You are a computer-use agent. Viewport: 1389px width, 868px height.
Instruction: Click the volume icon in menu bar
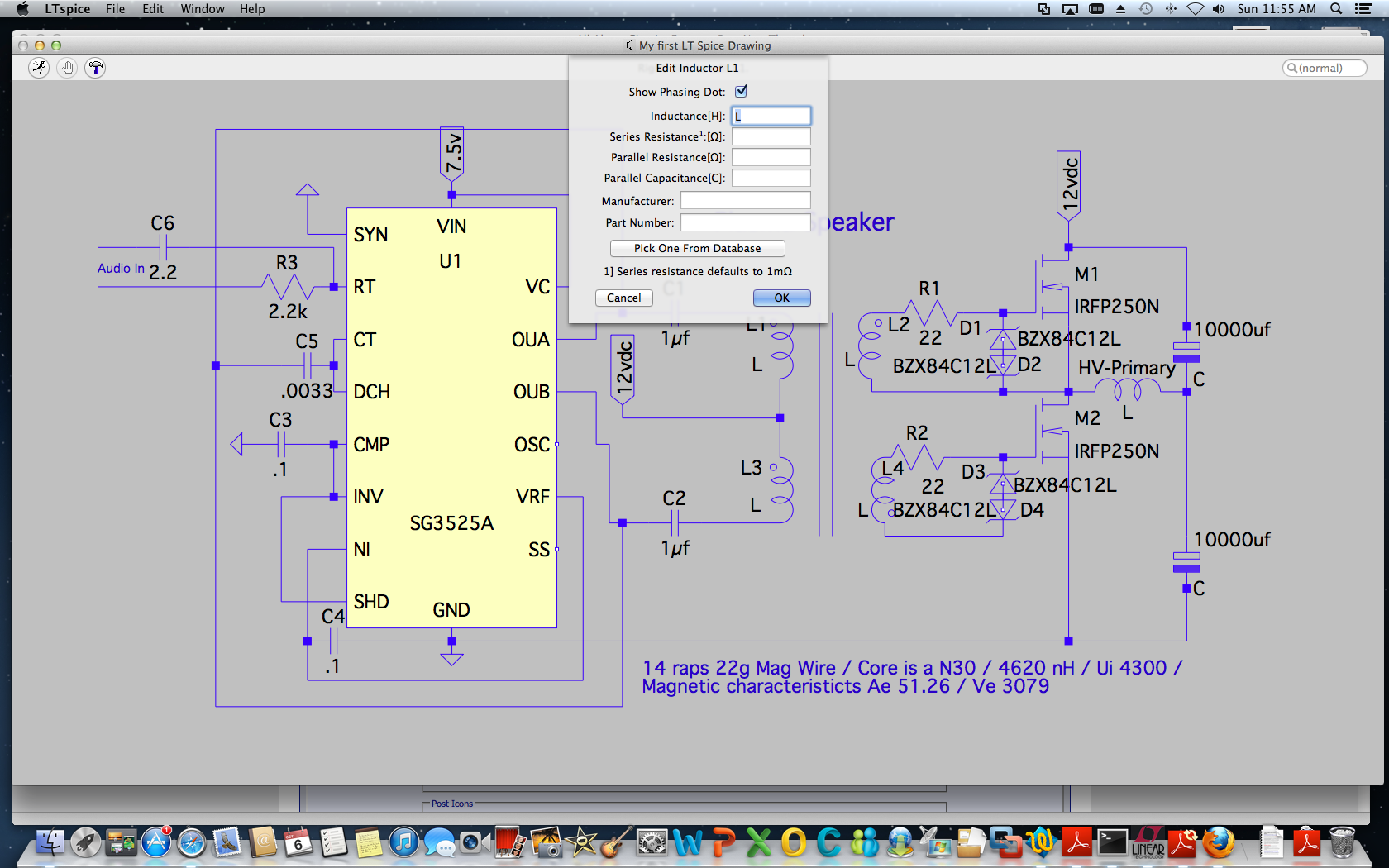pos(1219,9)
